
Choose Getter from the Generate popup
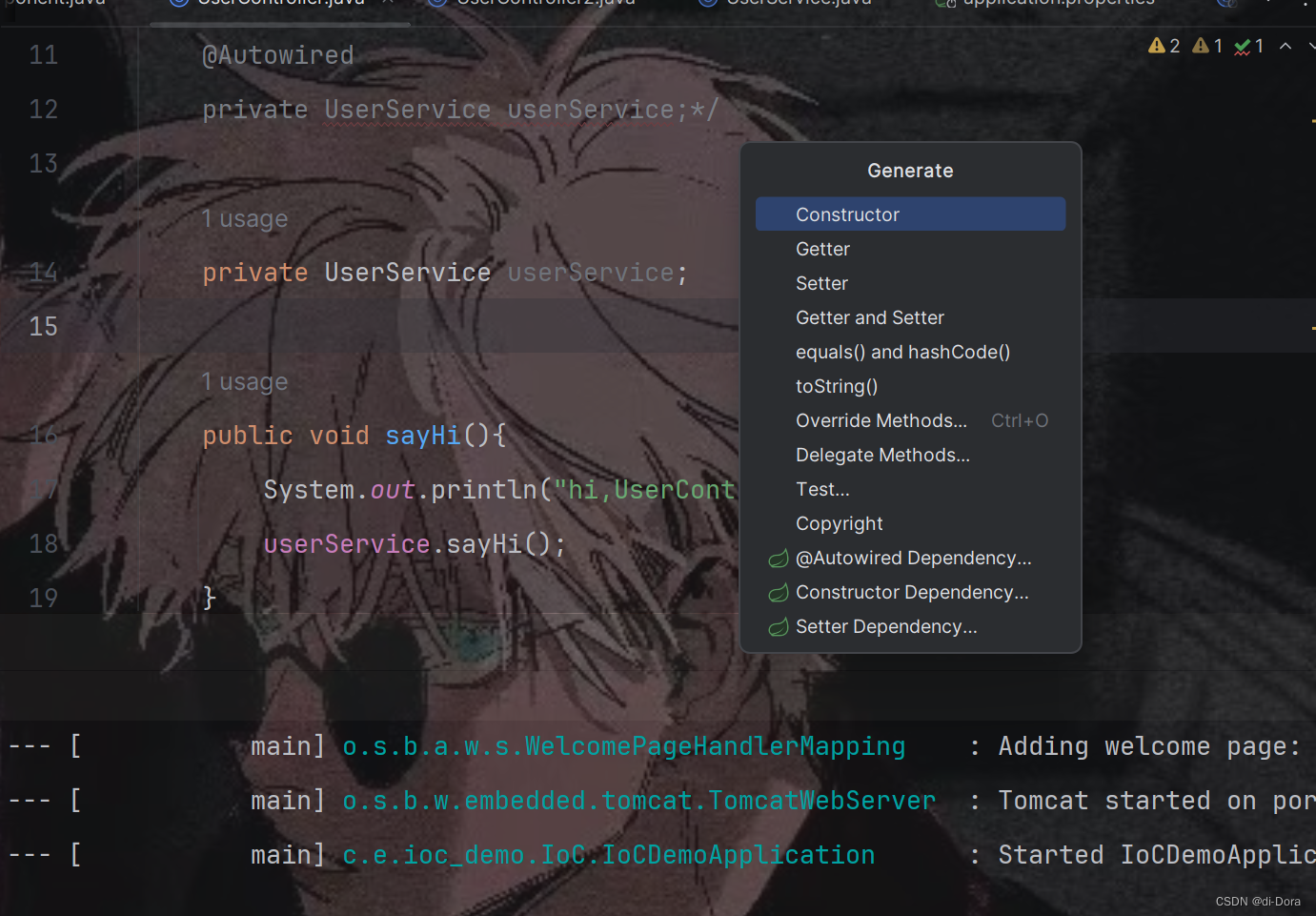(x=910, y=249)
